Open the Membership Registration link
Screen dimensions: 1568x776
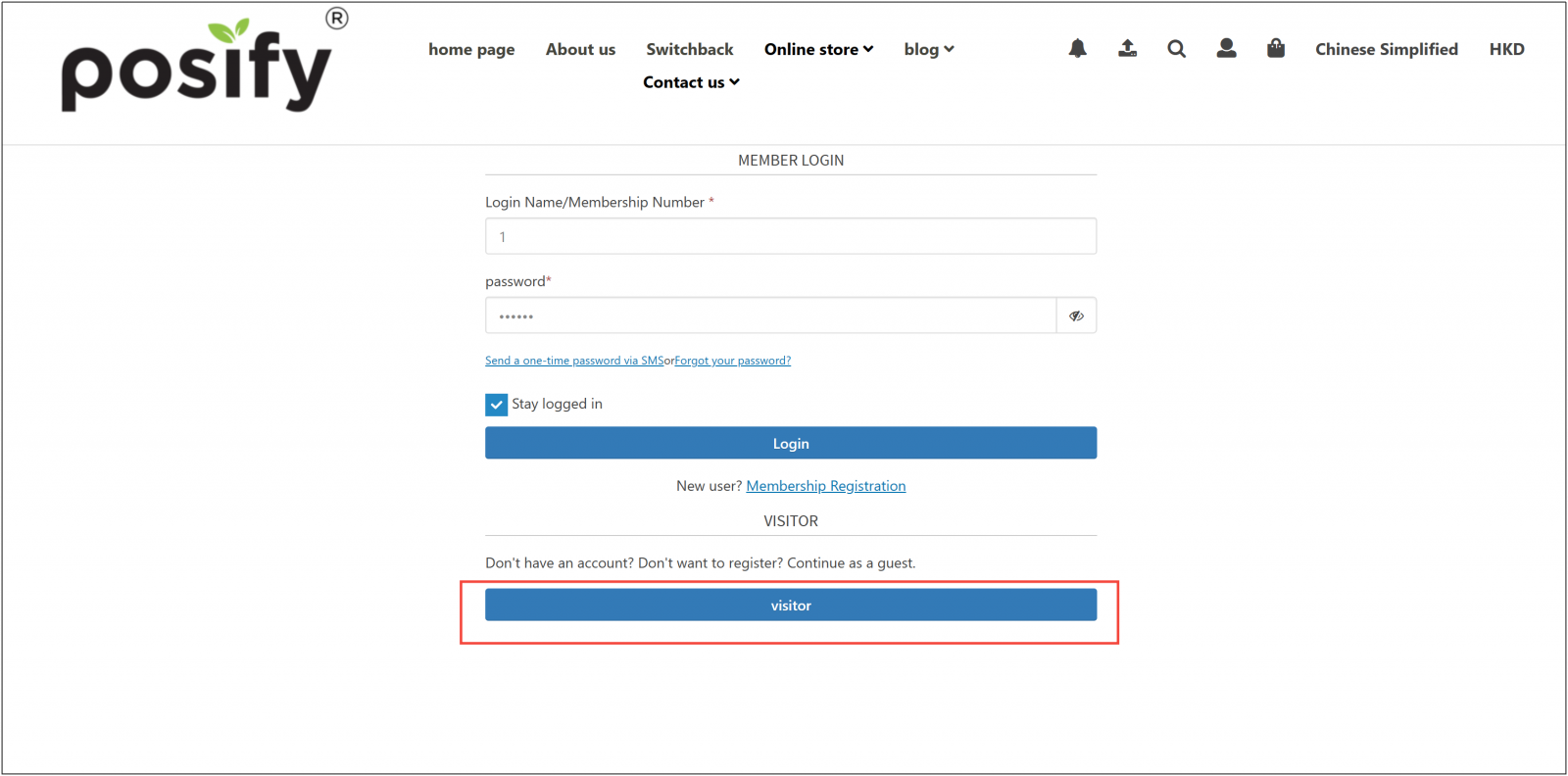click(825, 486)
